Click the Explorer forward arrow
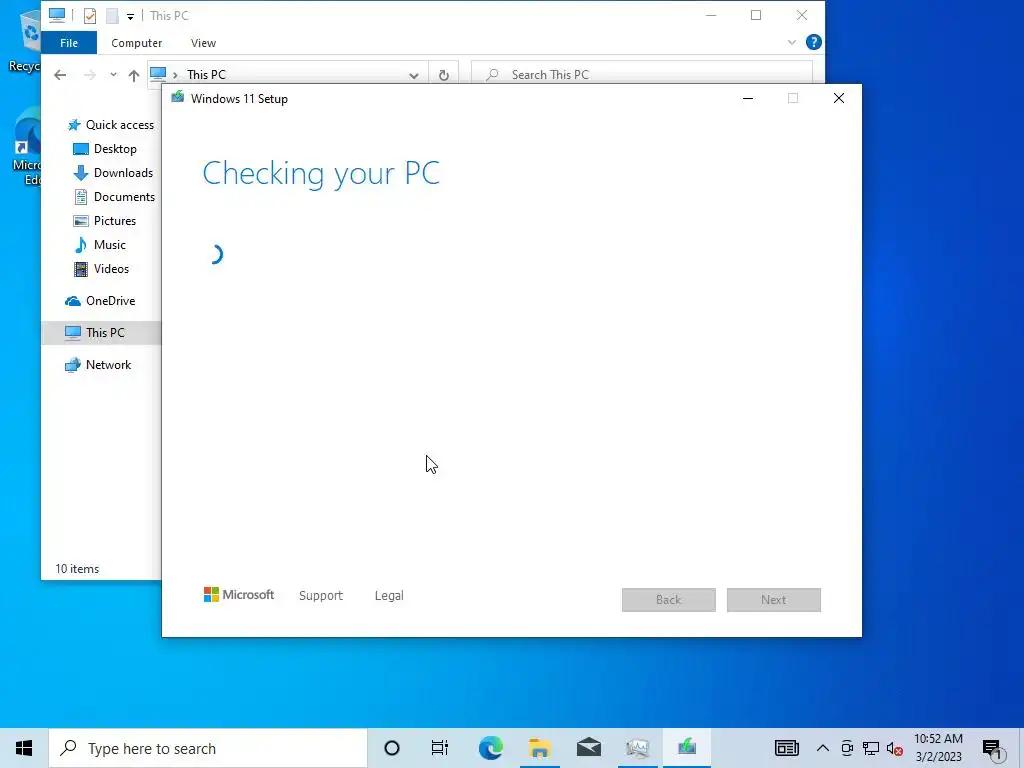Image resolution: width=1024 pixels, height=768 pixels. coord(89,75)
